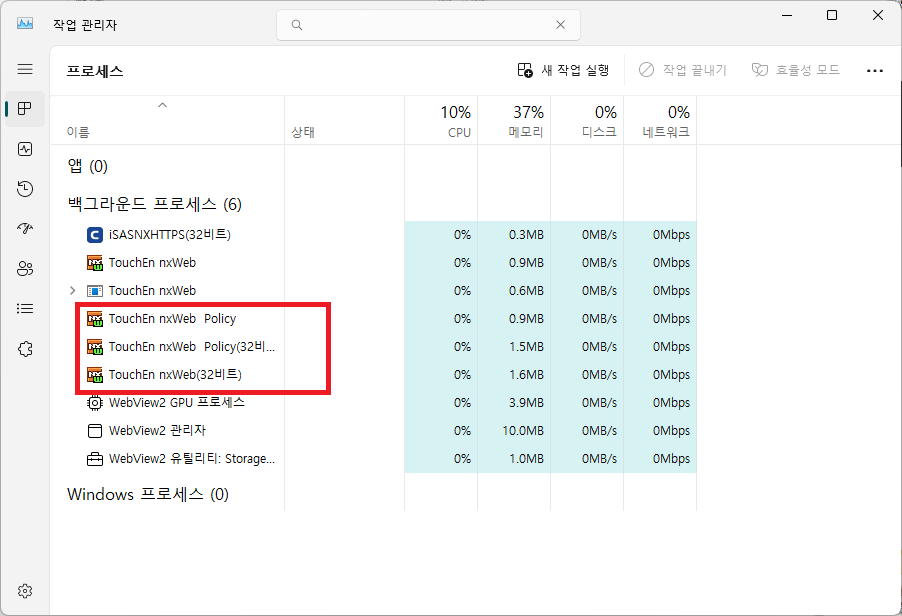Image resolution: width=902 pixels, height=616 pixels.
Task: Open the Performance page in sidebar
Action: (25, 149)
